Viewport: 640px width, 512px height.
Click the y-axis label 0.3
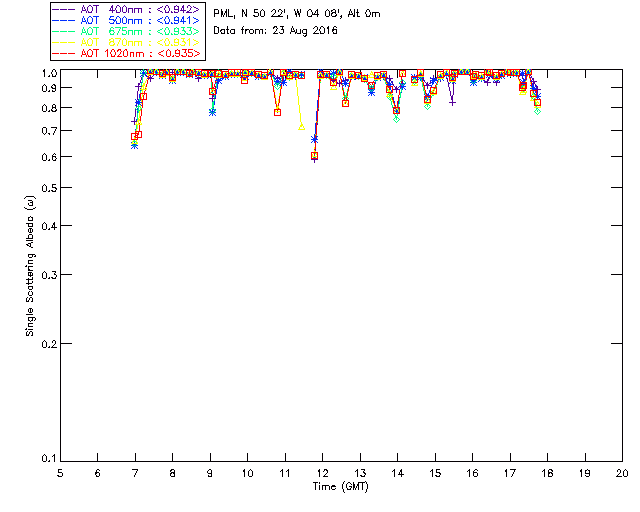(x=49, y=275)
